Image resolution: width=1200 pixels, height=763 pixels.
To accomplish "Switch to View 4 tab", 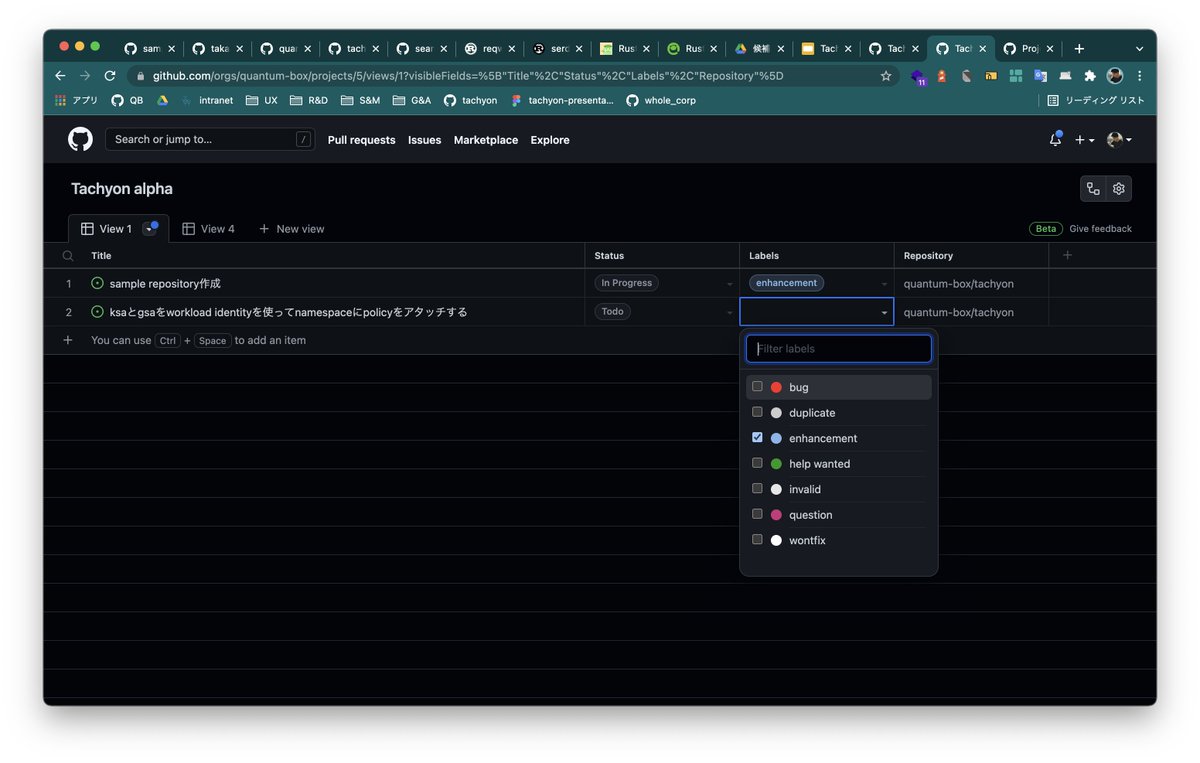I will coord(208,229).
